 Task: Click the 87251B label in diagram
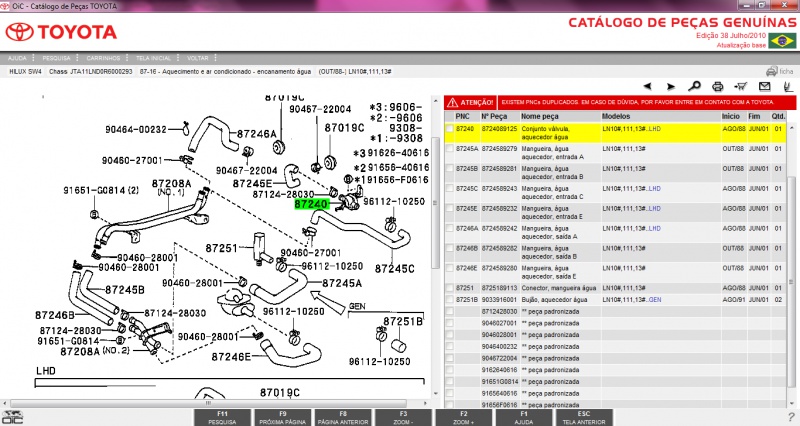(x=403, y=321)
